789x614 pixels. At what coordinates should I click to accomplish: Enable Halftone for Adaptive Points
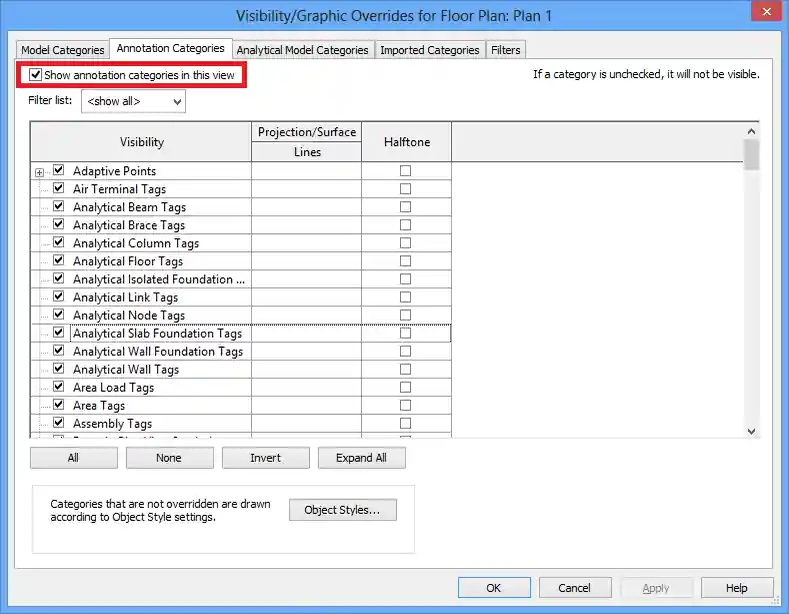pyautogui.click(x=405, y=171)
